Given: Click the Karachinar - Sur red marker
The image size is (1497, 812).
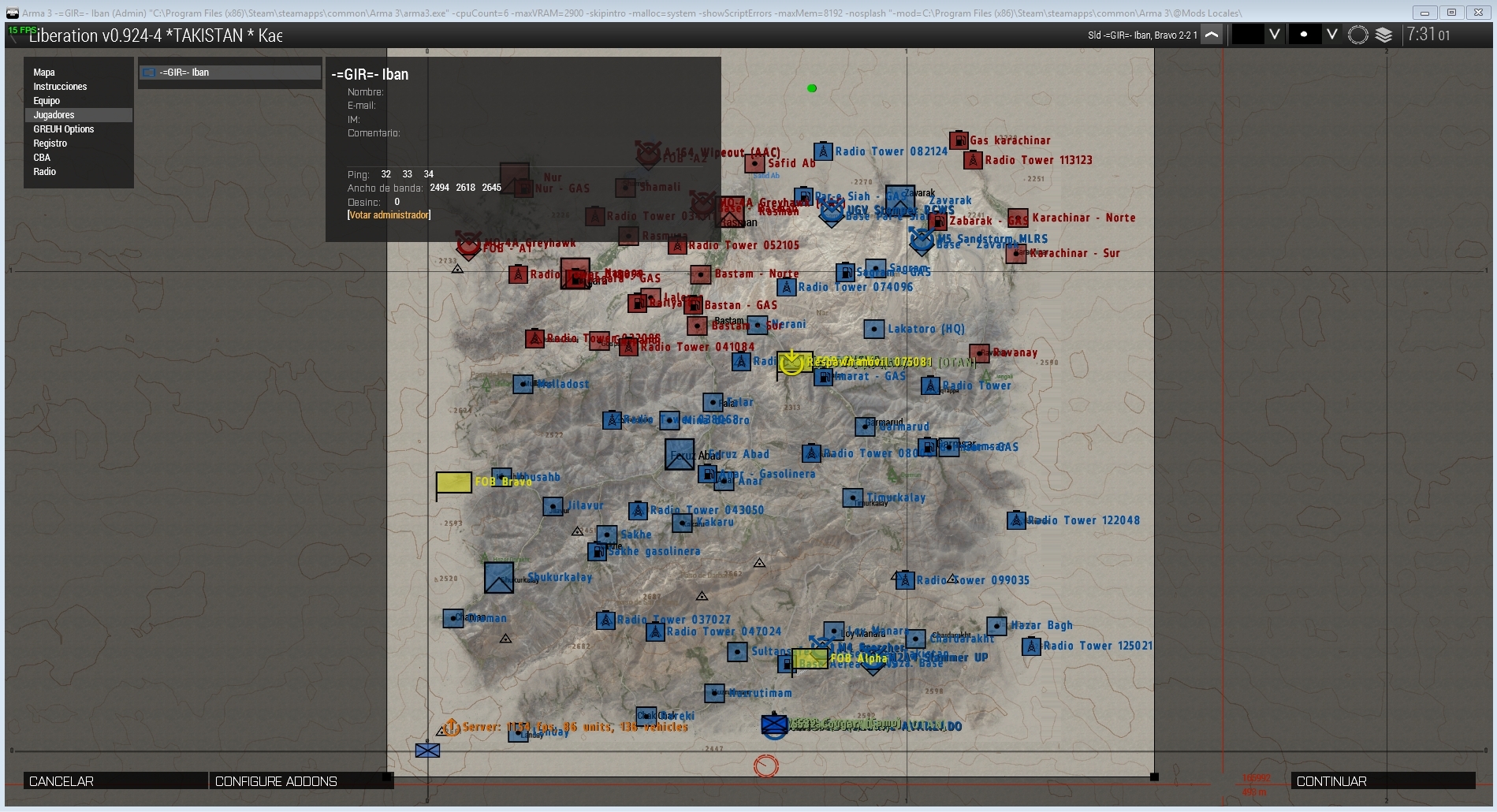Looking at the screenshot, I should coord(1016,254).
